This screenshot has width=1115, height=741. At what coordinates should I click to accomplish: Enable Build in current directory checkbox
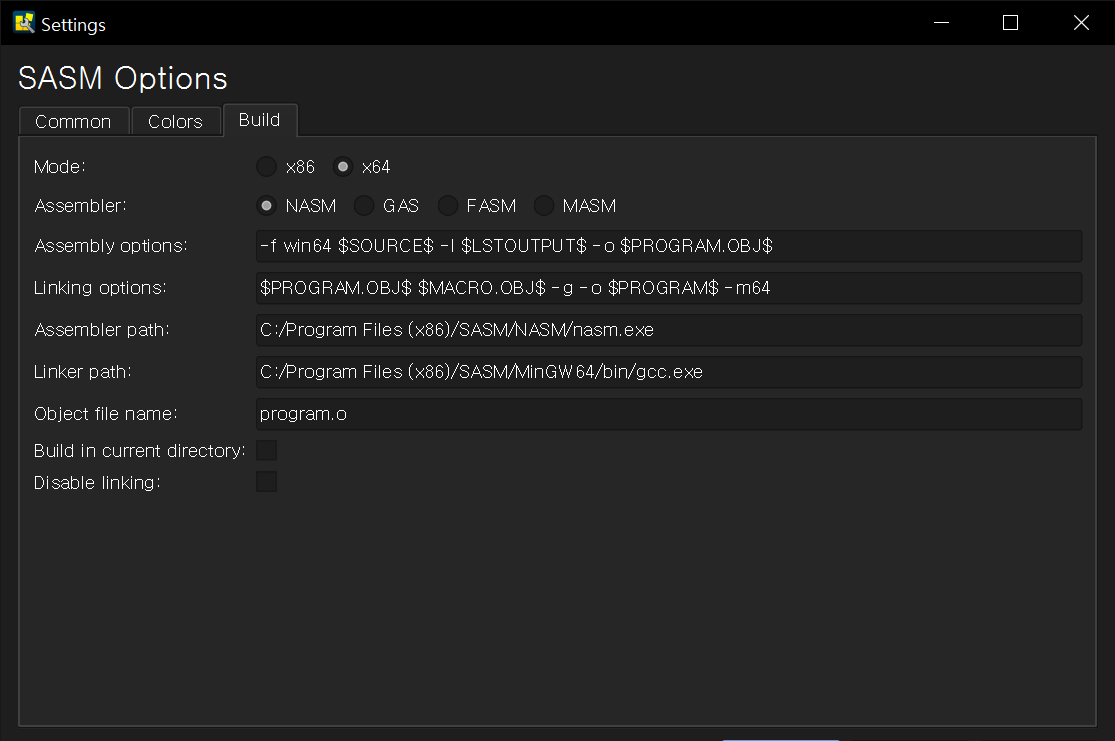(x=267, y=451)
